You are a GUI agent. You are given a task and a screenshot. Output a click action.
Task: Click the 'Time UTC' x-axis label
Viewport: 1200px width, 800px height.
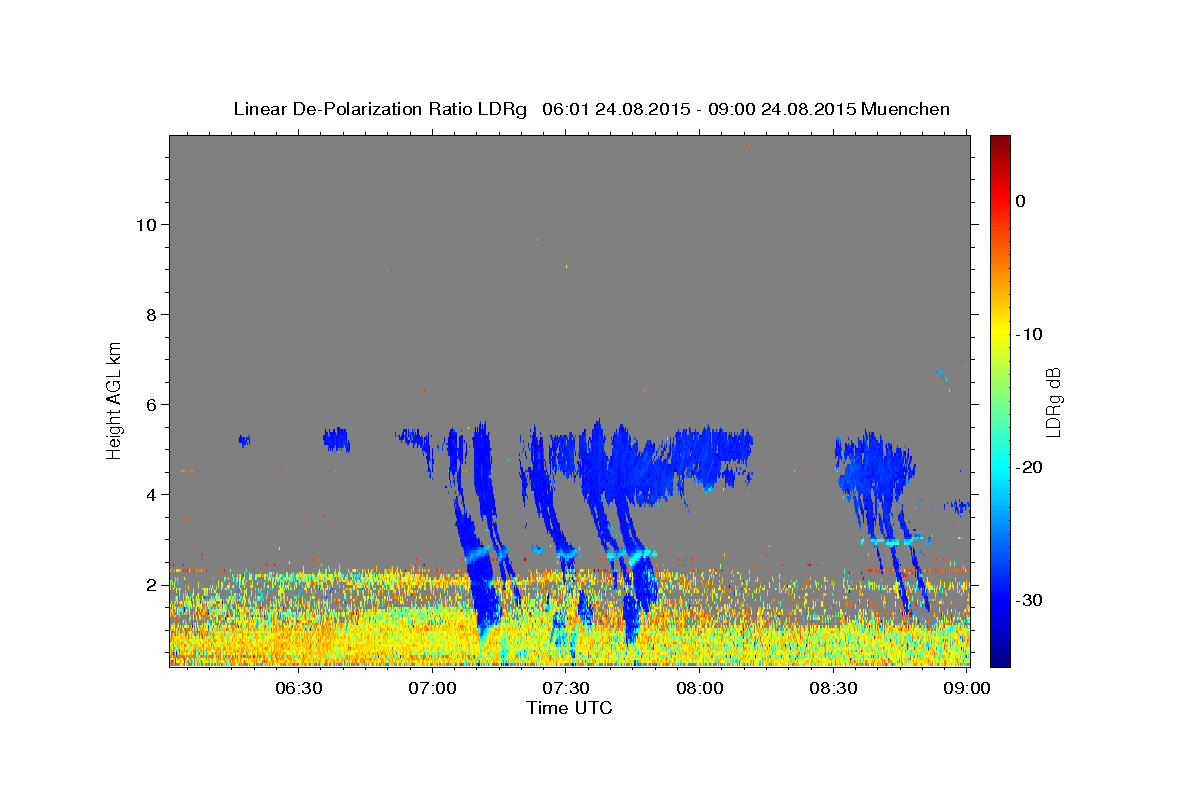click(x=569, y=708)
